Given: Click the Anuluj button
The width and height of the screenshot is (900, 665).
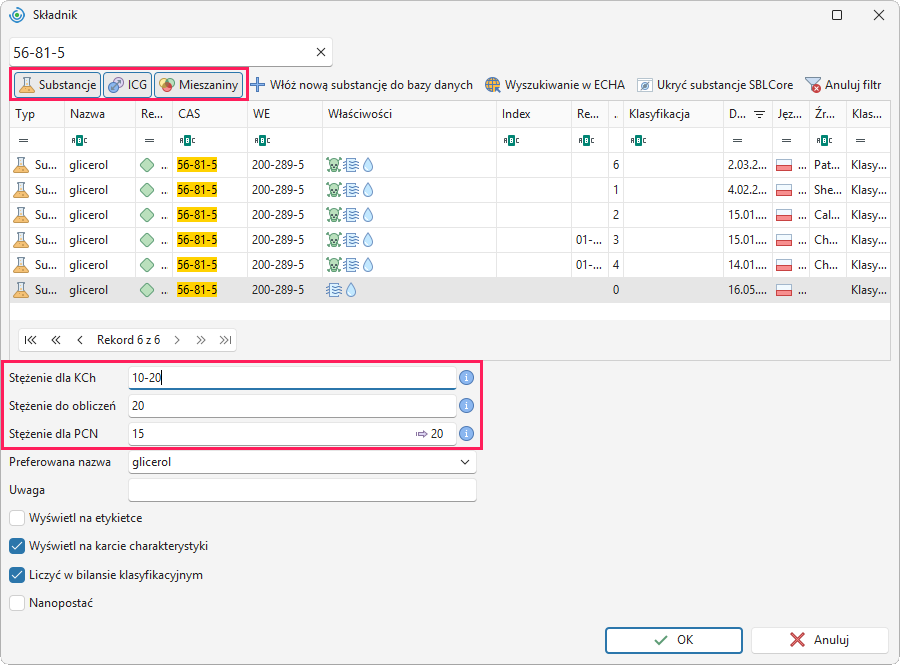Looking at the screenshot, I should pyautogui.click(x=820, y=640).
